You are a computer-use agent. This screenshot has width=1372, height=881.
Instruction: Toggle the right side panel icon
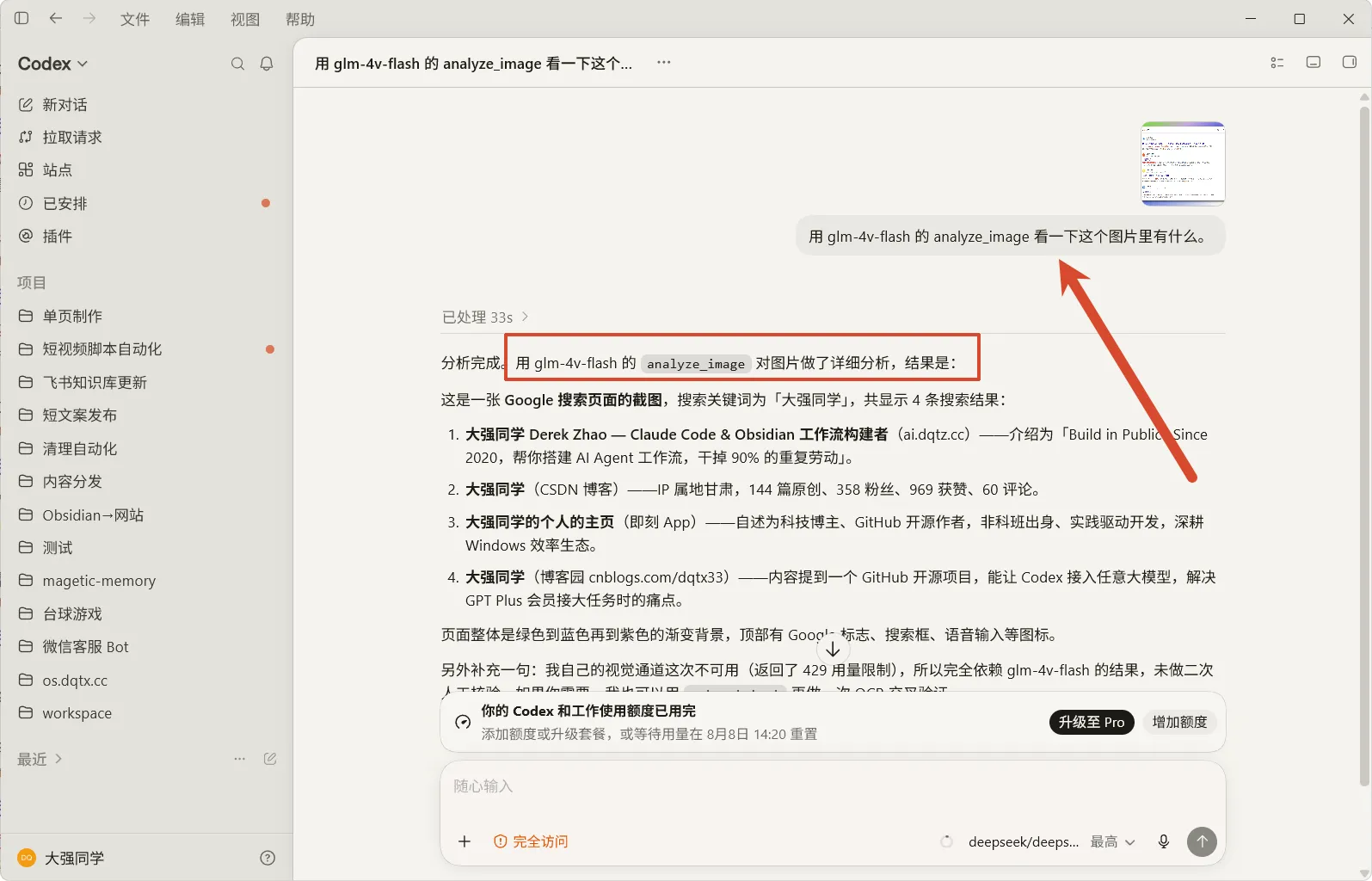click(1350, 63)
